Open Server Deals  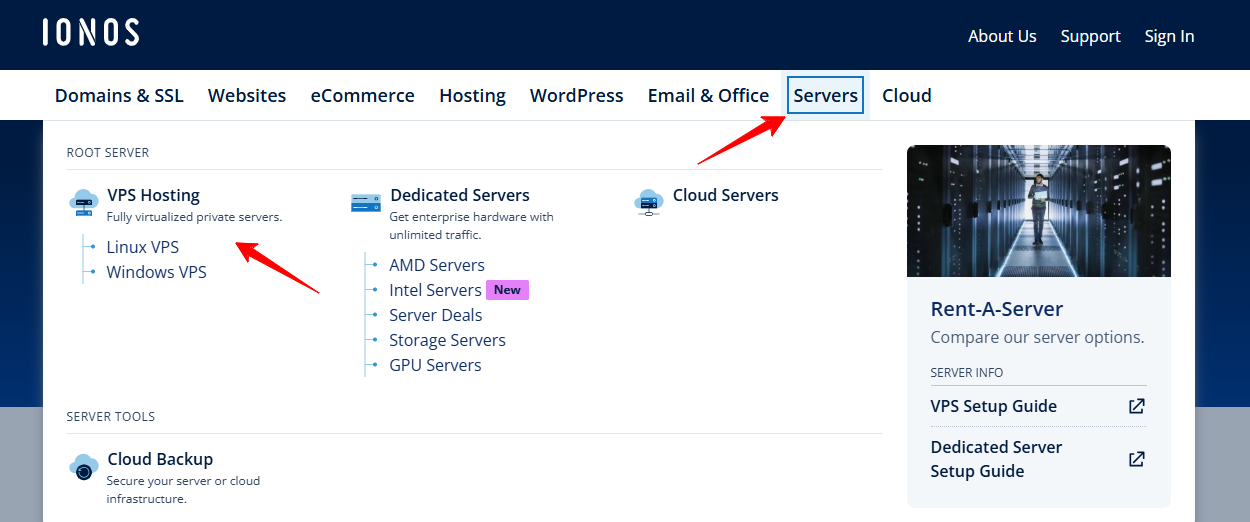(x=435, y=315)
